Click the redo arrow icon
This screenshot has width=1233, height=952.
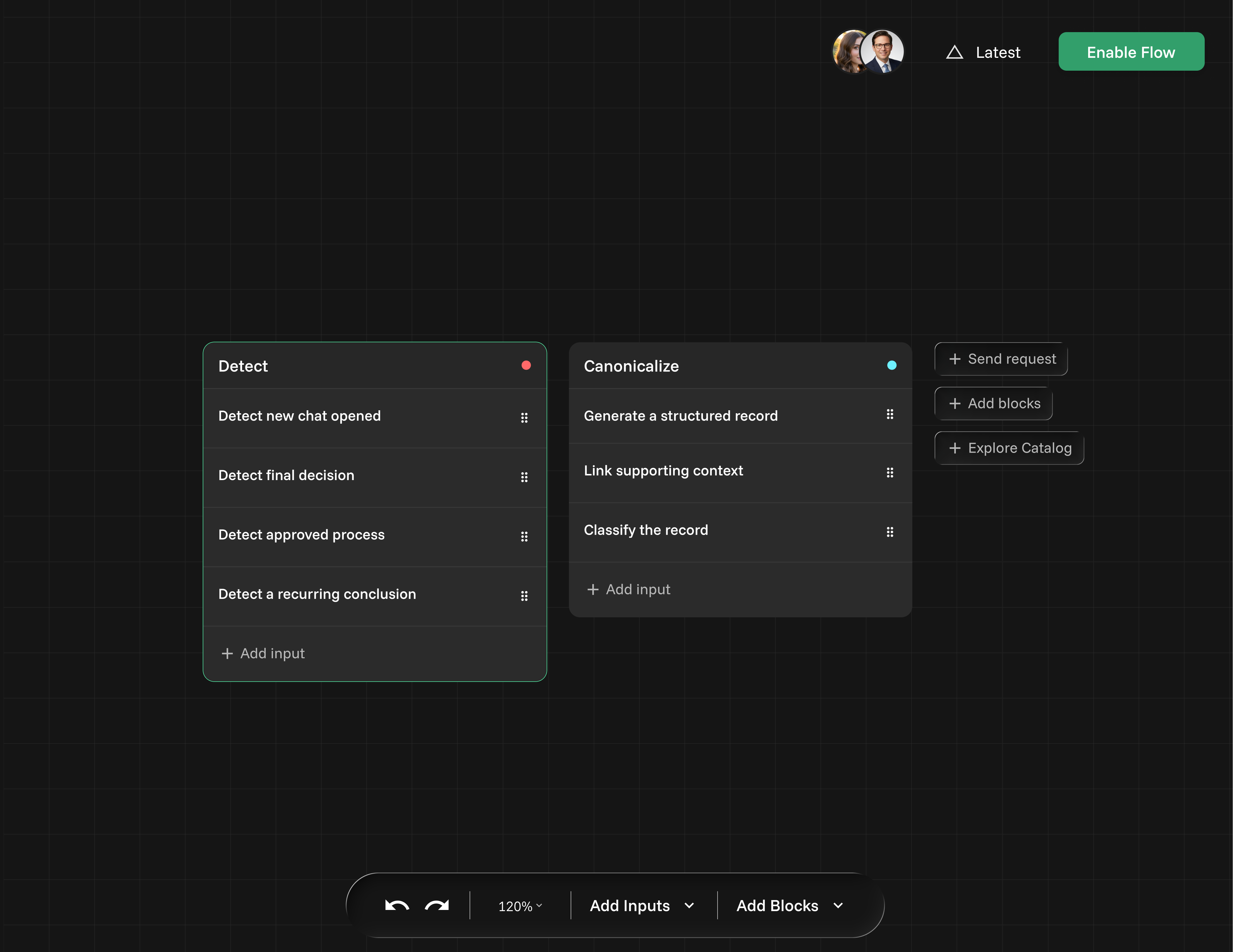(x=437, y=906)
